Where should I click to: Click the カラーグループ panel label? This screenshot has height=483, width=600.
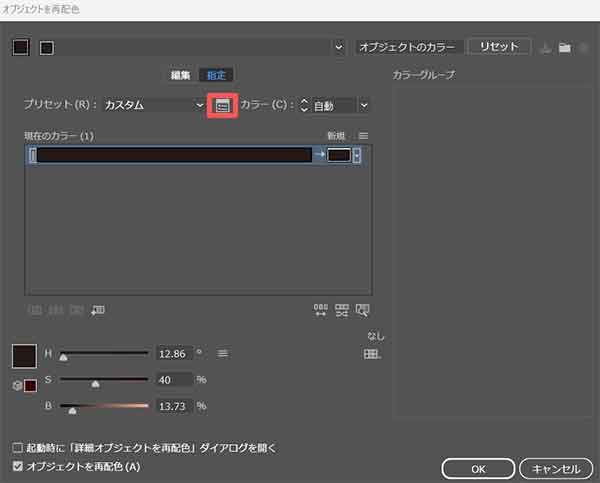tap(424, 75)
